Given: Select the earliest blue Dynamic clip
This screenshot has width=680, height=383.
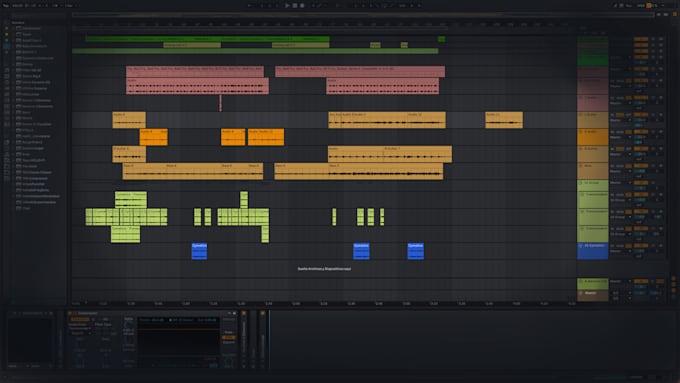Looking at the screenshot, I should click(x=199, y=251).
